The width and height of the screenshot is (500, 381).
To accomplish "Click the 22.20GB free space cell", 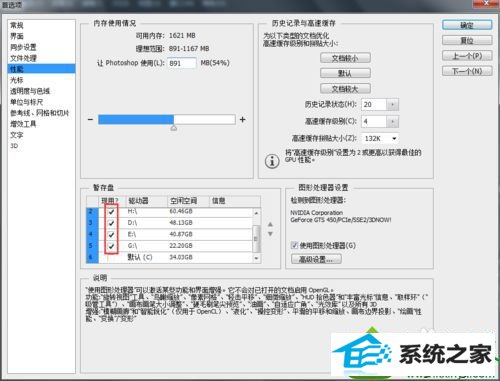I will 181,246.
